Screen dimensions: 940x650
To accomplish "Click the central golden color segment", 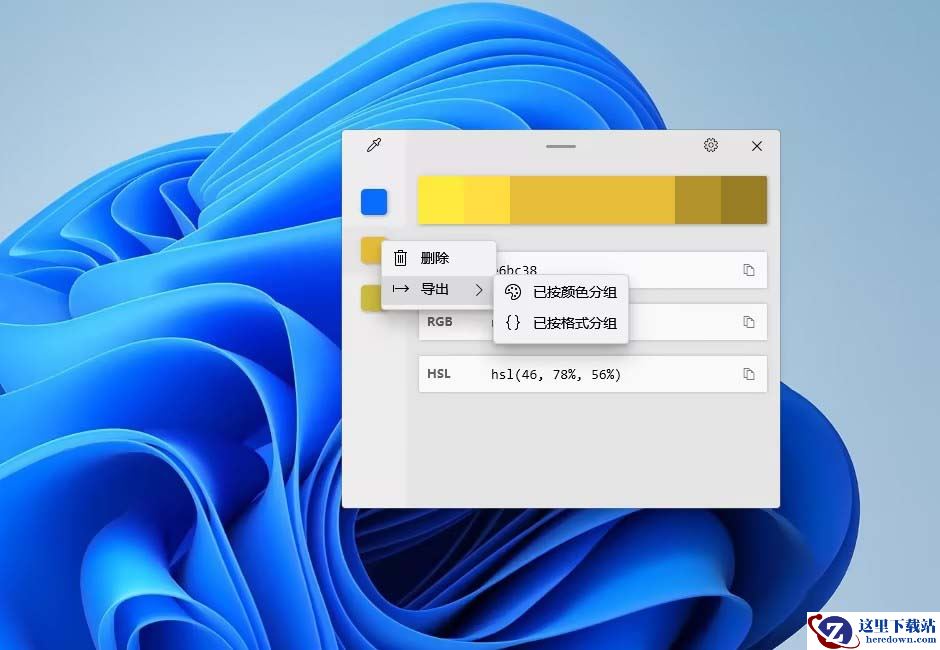I will coord(592,200).
